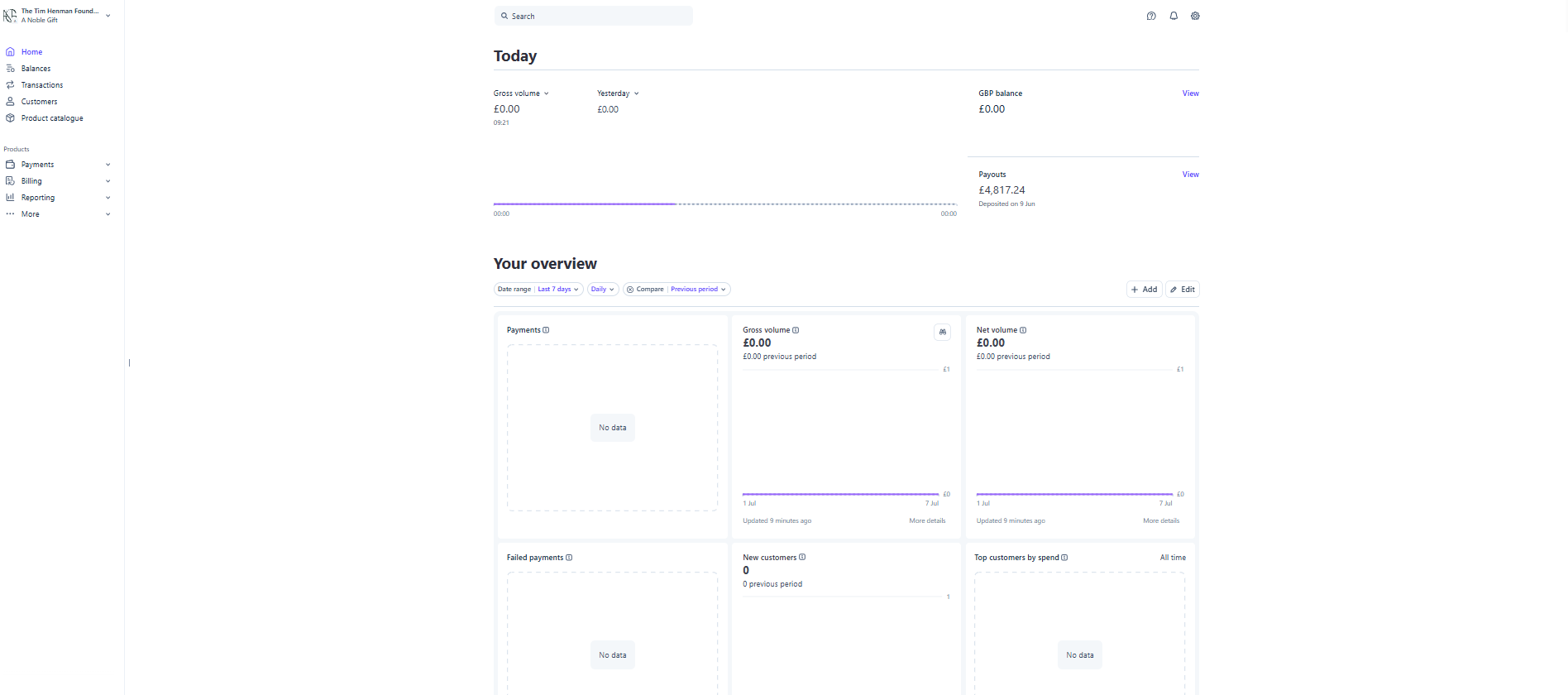The image size is (1568, 695).
Task: Expand the More sidebar section
Action: tap(108, 214)
